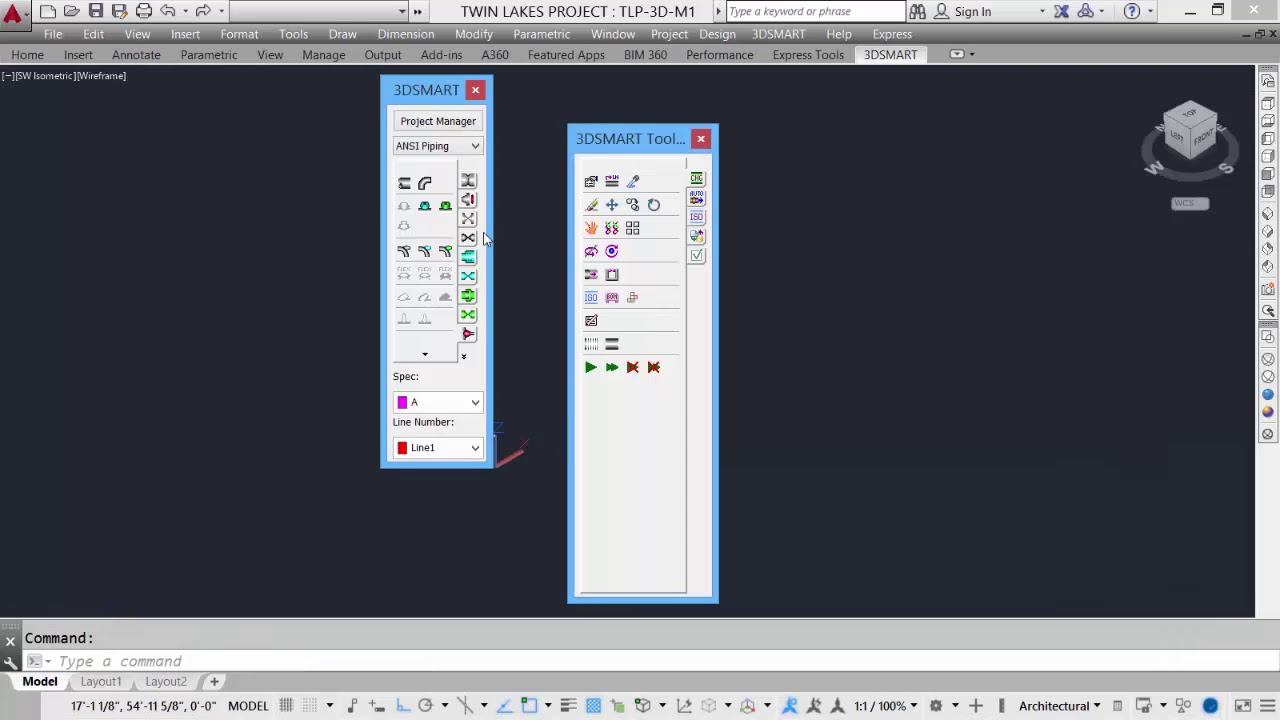Viewport: 1280px width, 720px height.
Task: Select the orange hand tool
Action: tap(591, 228)
